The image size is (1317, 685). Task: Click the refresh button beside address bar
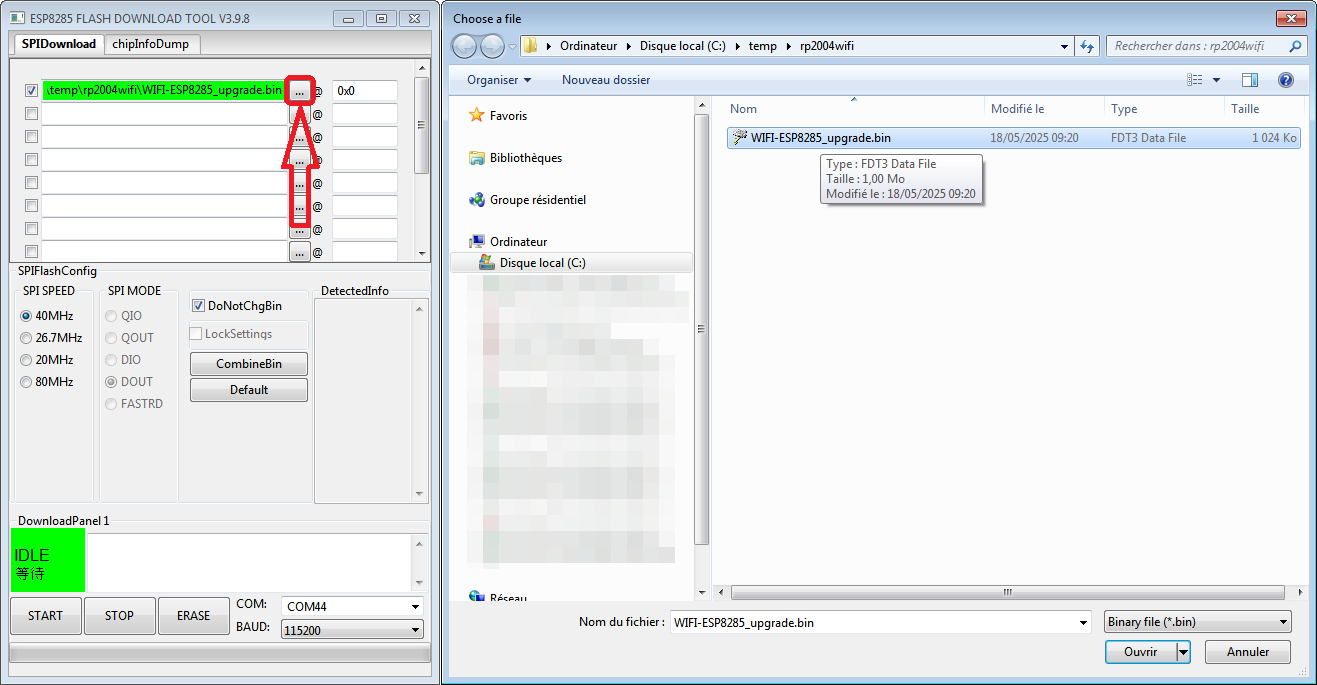tap(1087, 46)
